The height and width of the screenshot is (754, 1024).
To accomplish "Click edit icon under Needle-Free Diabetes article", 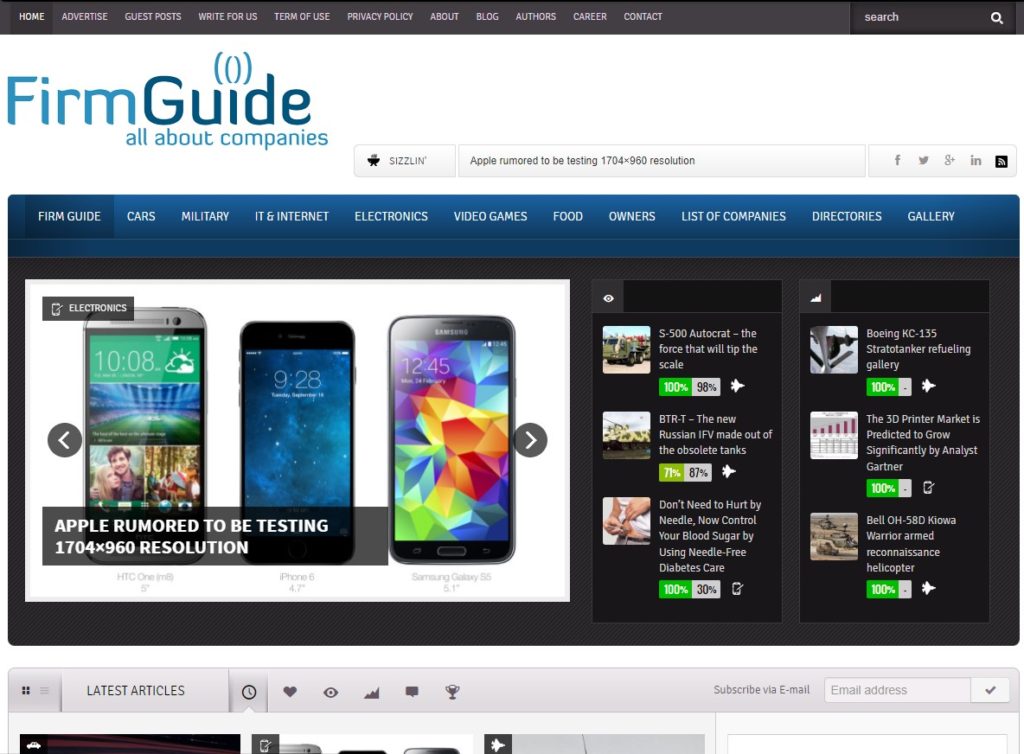I will 737,589.
